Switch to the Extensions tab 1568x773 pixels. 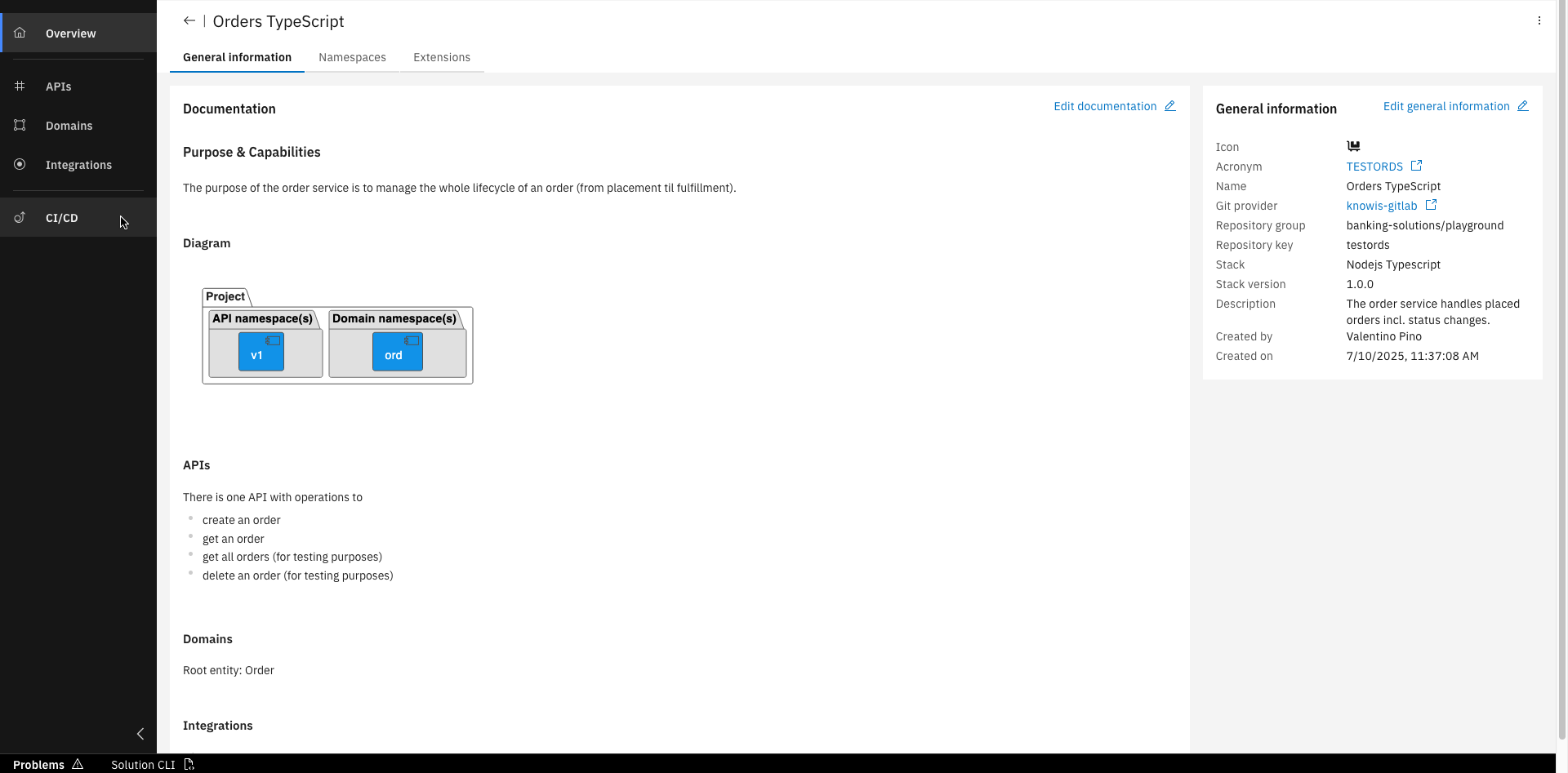coord(442,57)
